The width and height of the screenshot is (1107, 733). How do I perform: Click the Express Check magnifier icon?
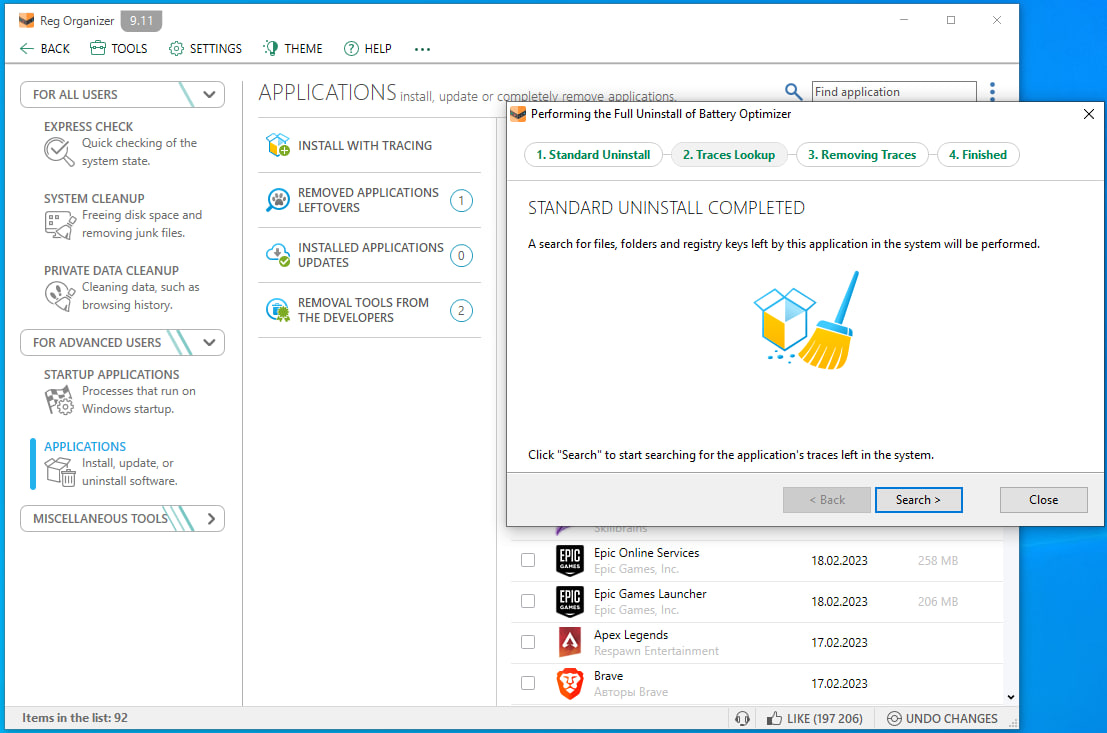[x=59, y=152]
